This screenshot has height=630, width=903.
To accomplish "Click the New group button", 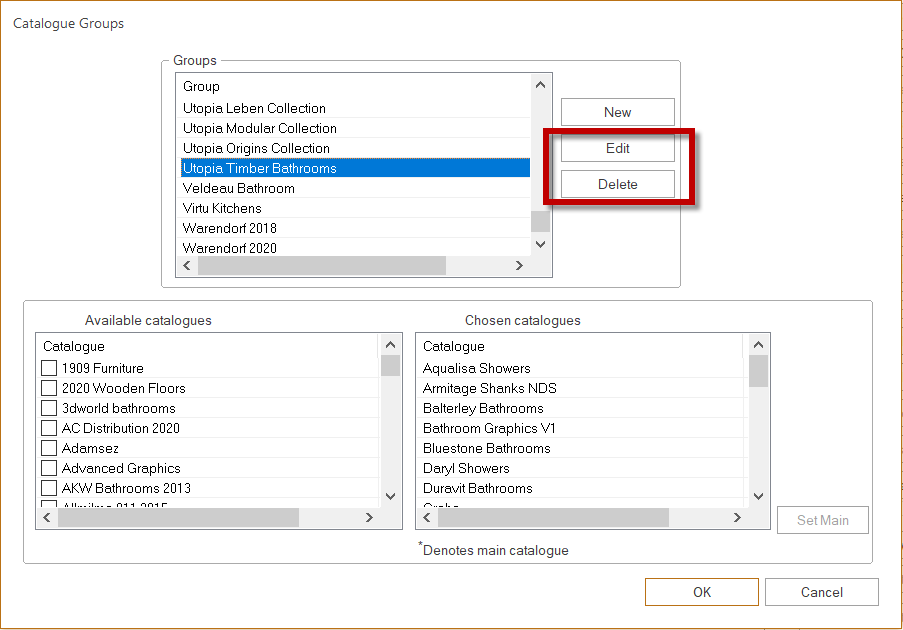I will (x=617, y=112).
